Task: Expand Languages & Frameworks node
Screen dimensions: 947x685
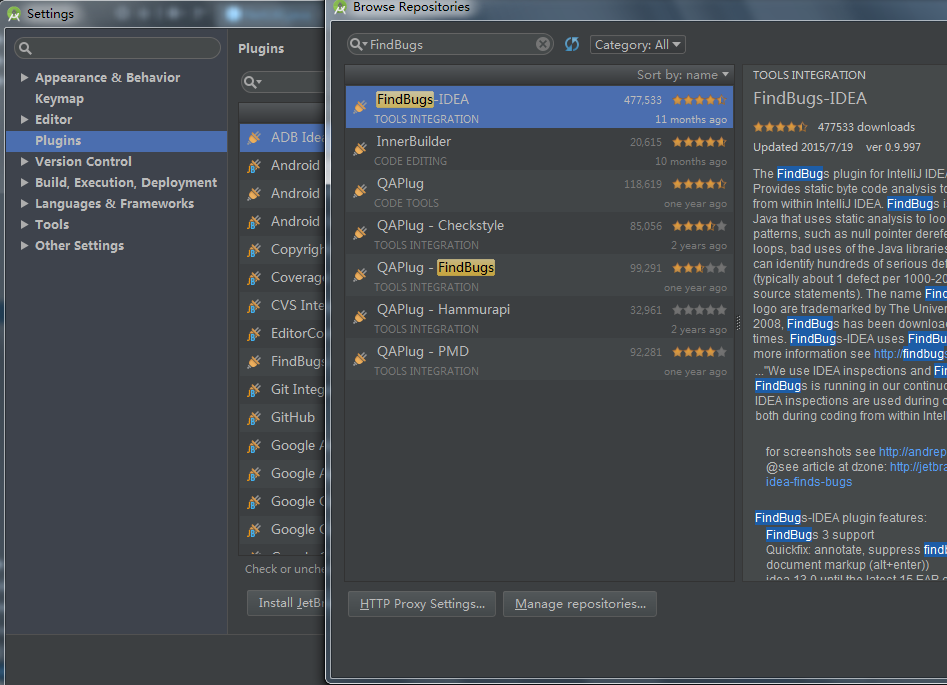Action: (x=24, y=204)
